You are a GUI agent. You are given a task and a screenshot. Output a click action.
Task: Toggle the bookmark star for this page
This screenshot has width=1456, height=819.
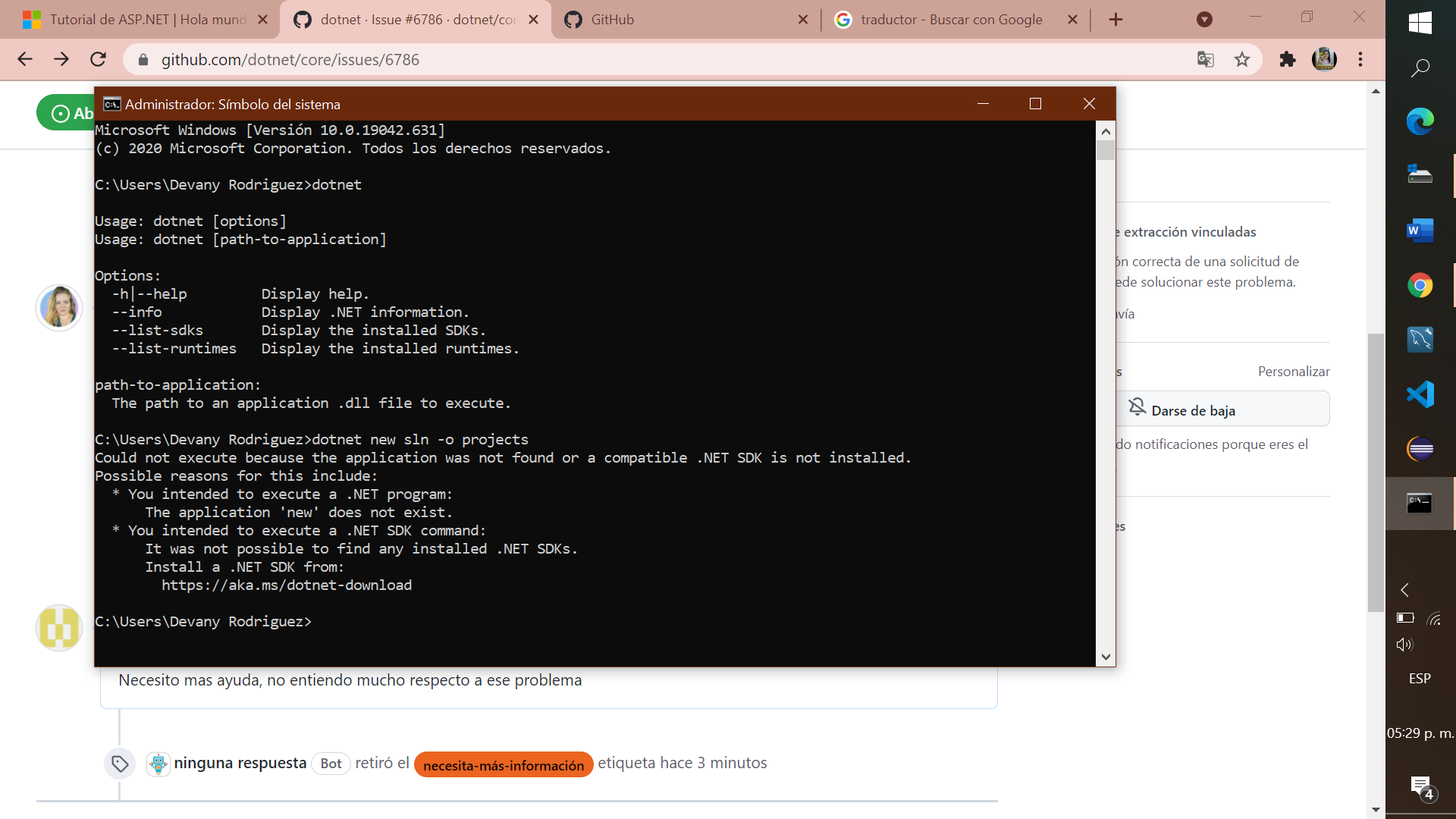pyautogui.click(x=1242, y=59)
